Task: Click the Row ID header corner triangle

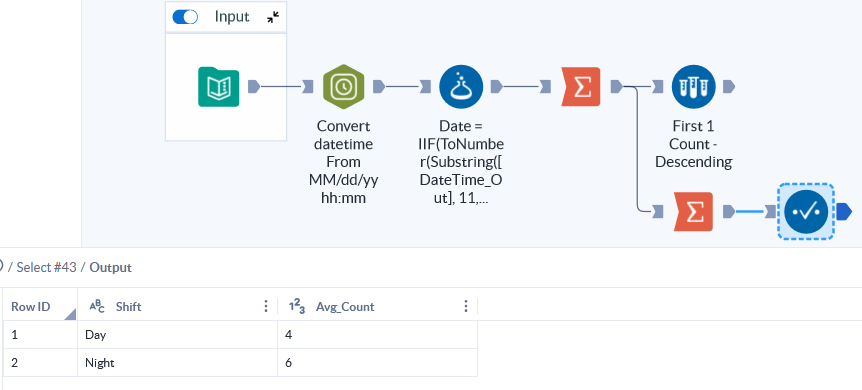Action: pos(70,314)
